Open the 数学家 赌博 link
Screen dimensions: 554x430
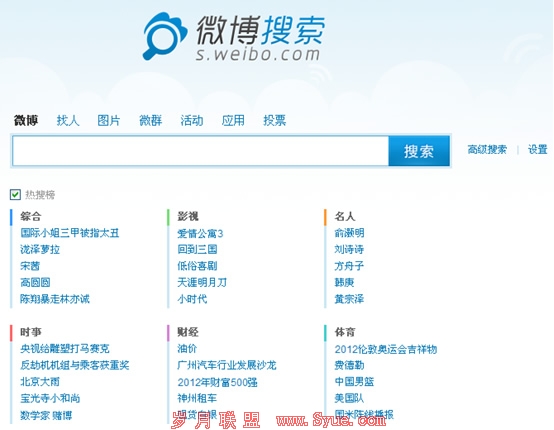46,415
